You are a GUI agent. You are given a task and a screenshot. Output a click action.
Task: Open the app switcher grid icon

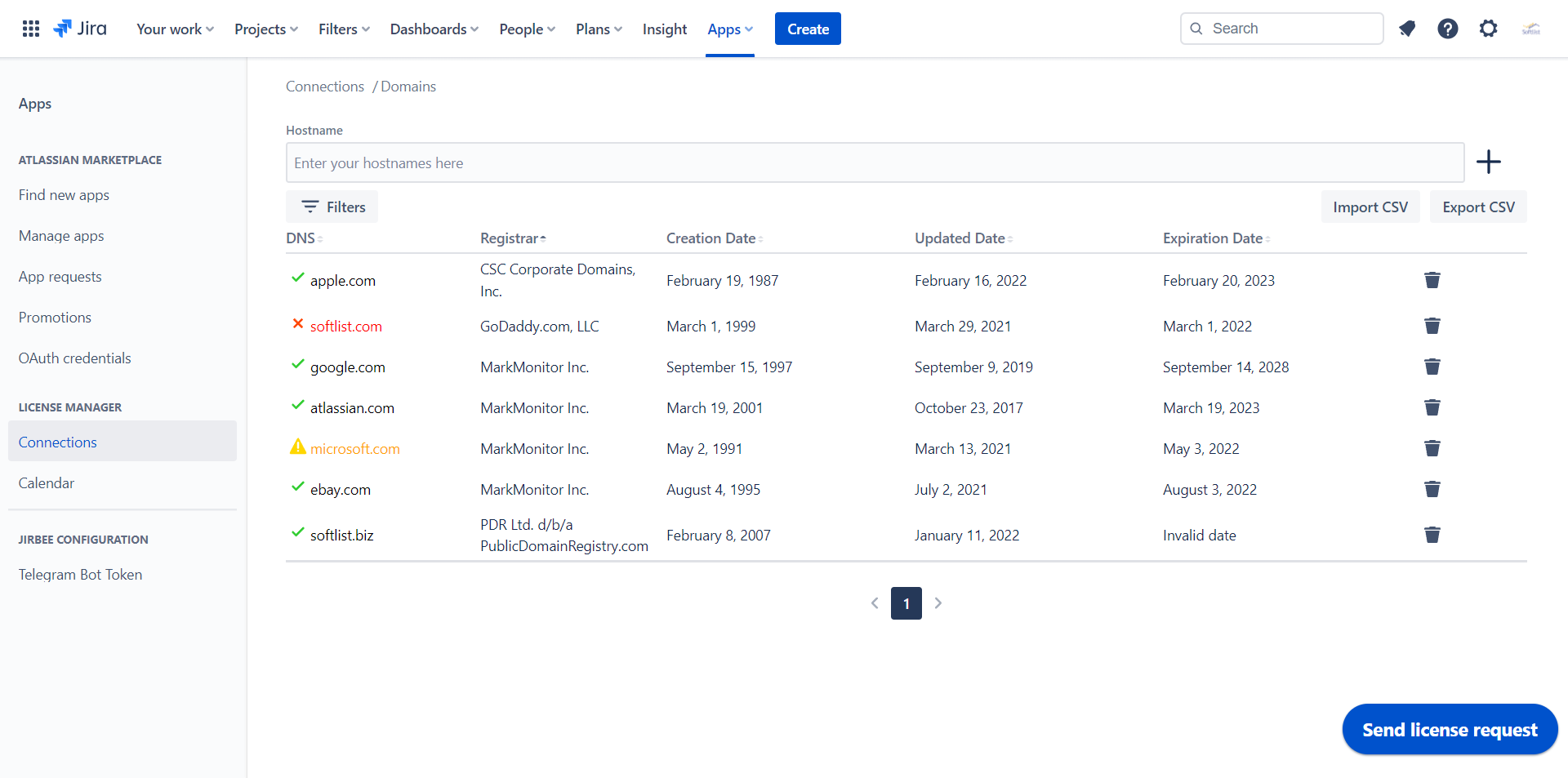(30, 28)
